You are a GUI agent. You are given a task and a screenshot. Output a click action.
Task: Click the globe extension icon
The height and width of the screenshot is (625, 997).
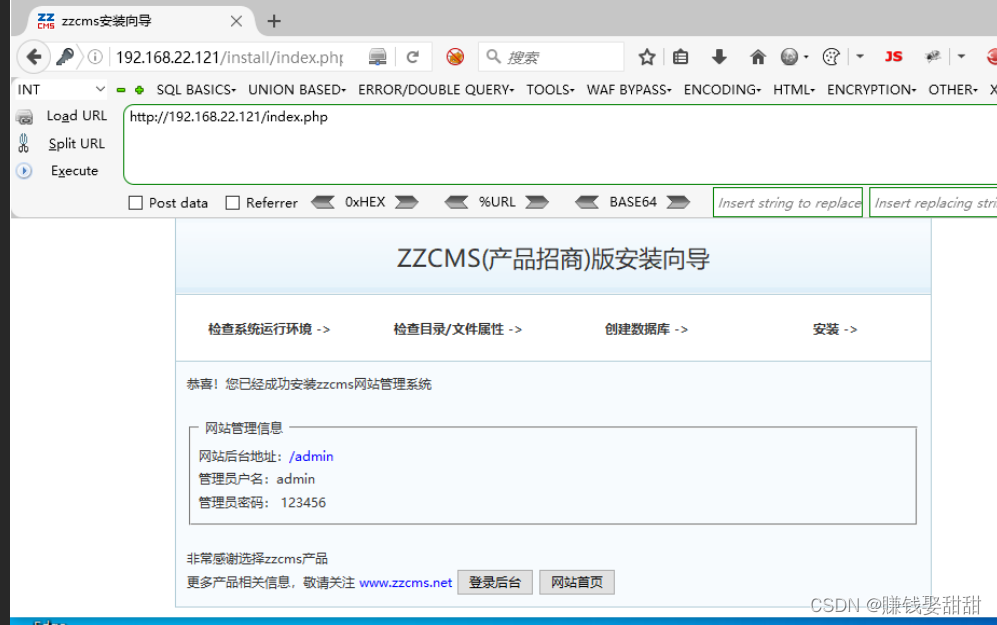pyautogui.click(x=789, y=57)
